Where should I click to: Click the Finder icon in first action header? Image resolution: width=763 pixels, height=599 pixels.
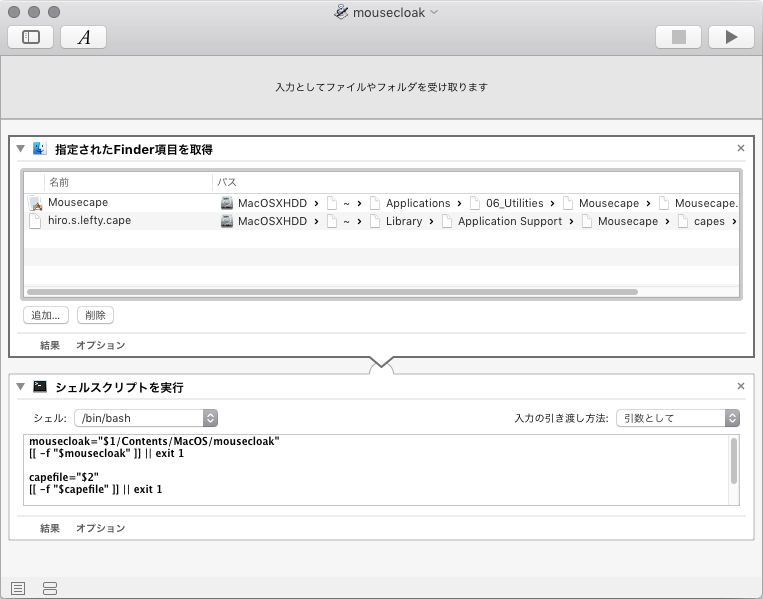pos(39,148)
